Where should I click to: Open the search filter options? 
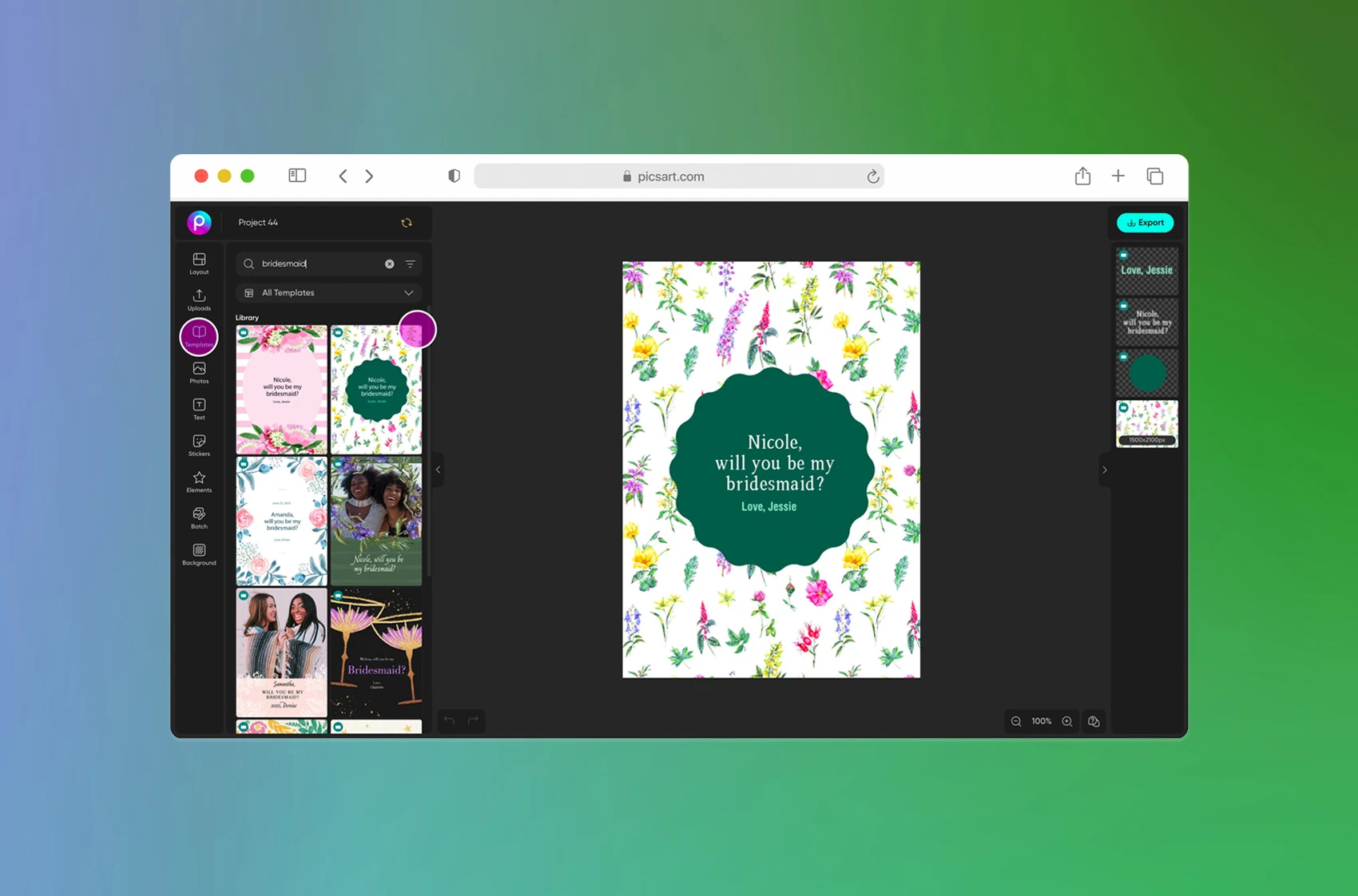point(409,264)
